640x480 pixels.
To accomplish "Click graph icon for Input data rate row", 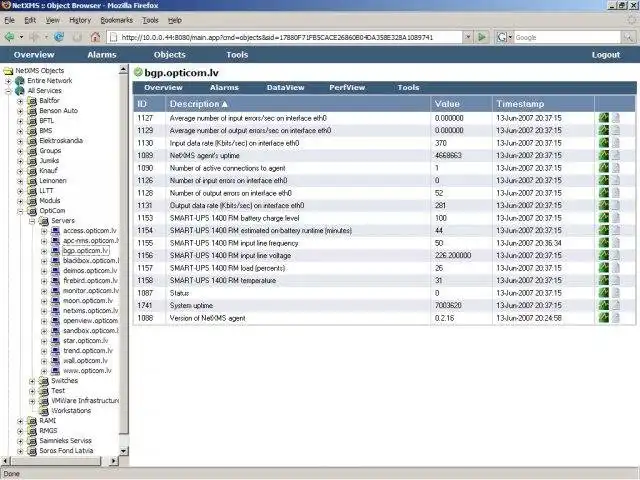I will click(603, 143).
